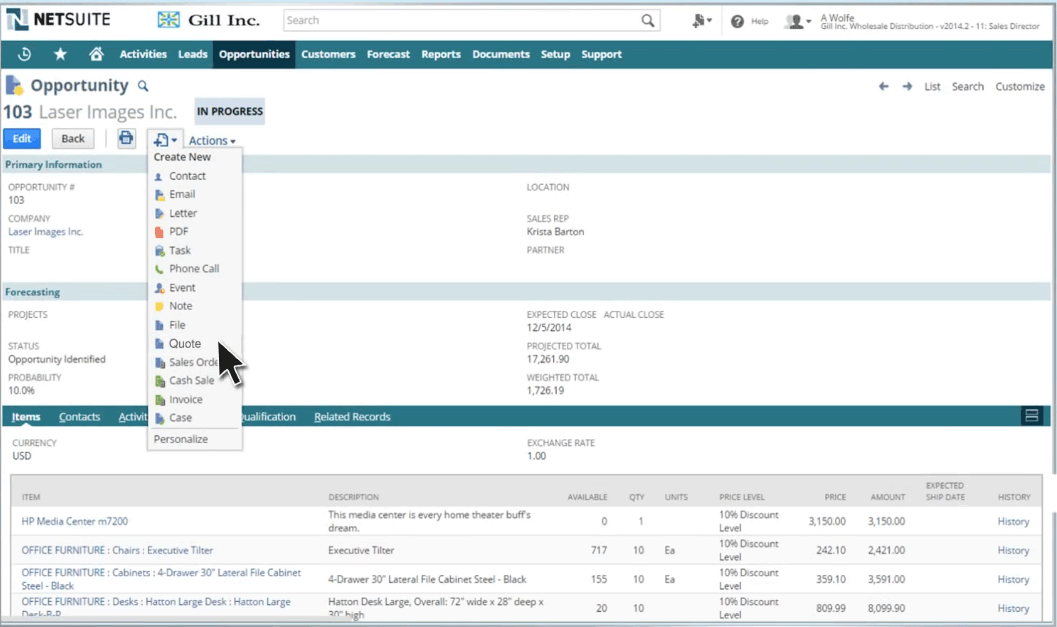Screen dimensions: 1057x627
Task: Click the print icon beside Back
Action: point(126,139)
